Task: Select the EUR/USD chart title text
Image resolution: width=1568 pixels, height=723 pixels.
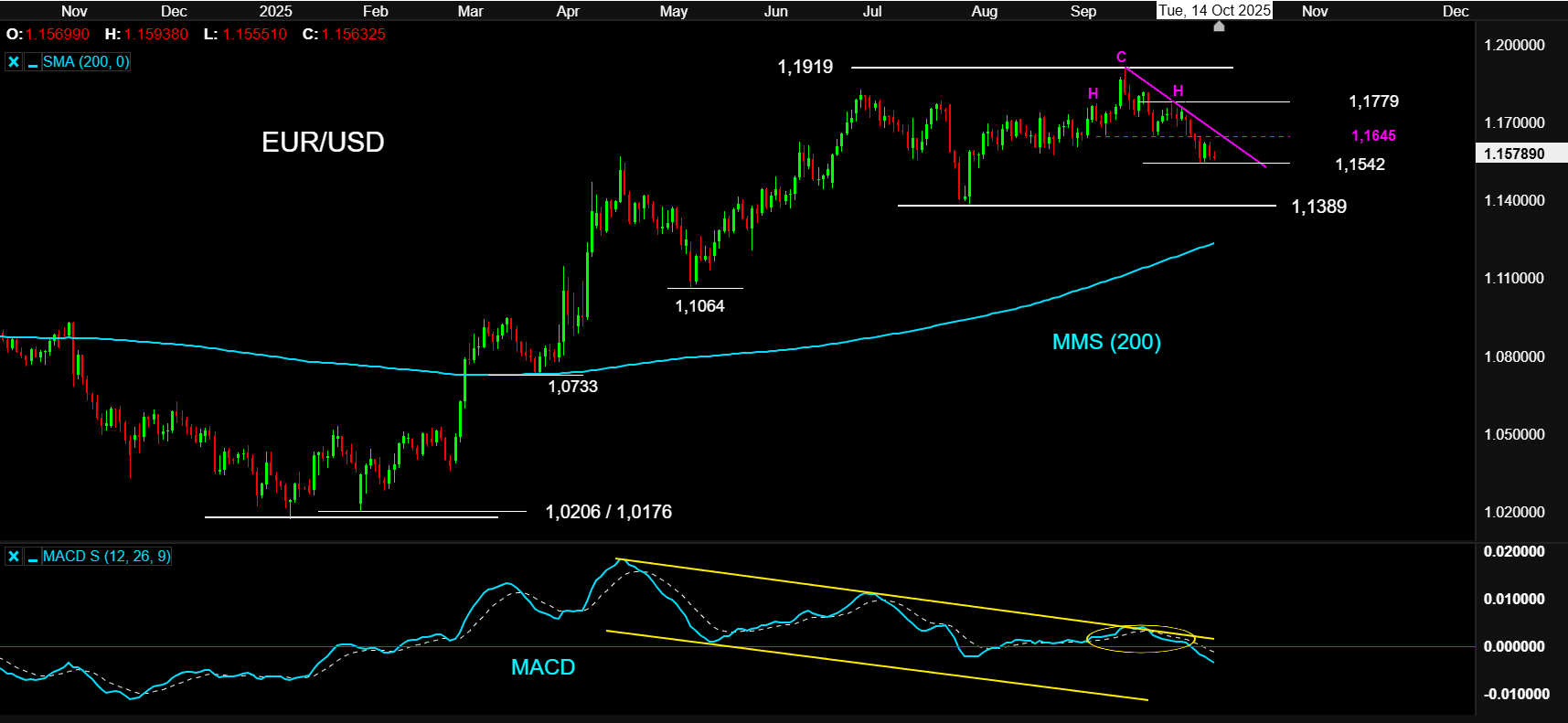Action: [x=323, y=143]
